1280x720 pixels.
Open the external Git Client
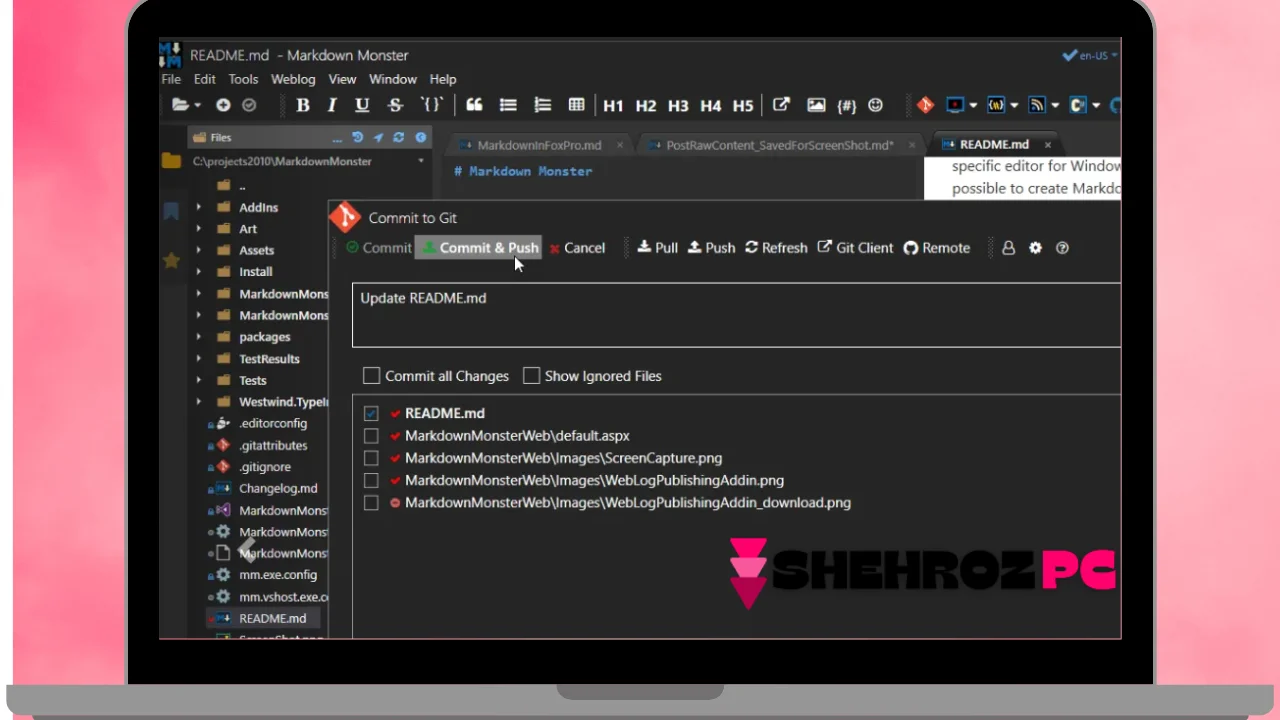click(x=855, y=248)
